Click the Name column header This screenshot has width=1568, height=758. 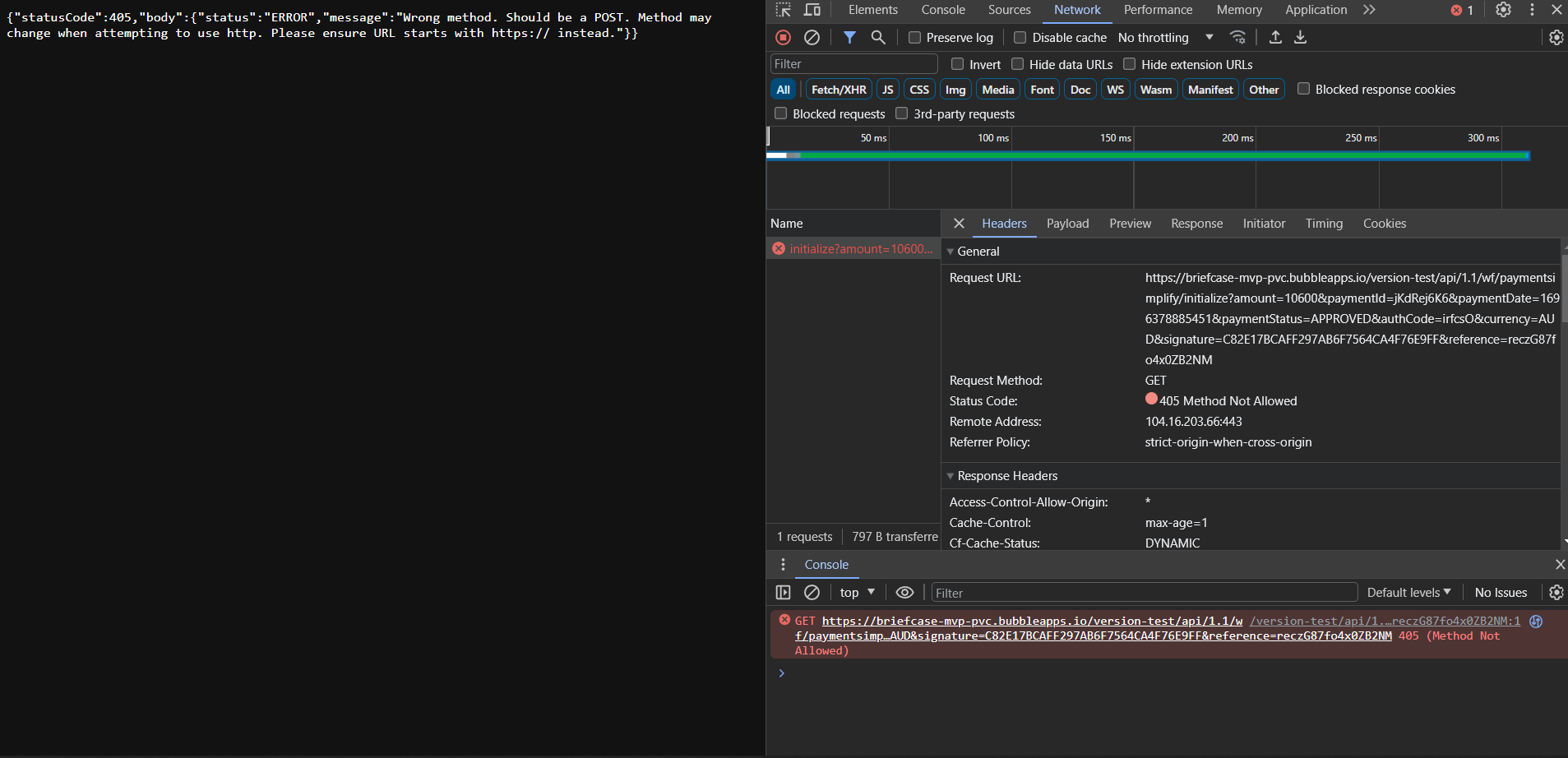[x=853, y=224]
